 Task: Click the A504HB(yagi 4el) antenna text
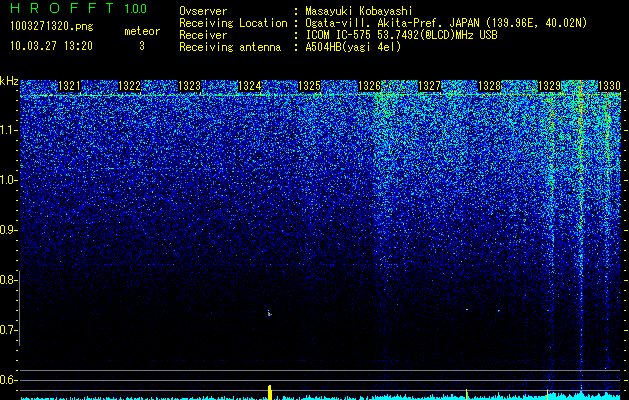353,47
